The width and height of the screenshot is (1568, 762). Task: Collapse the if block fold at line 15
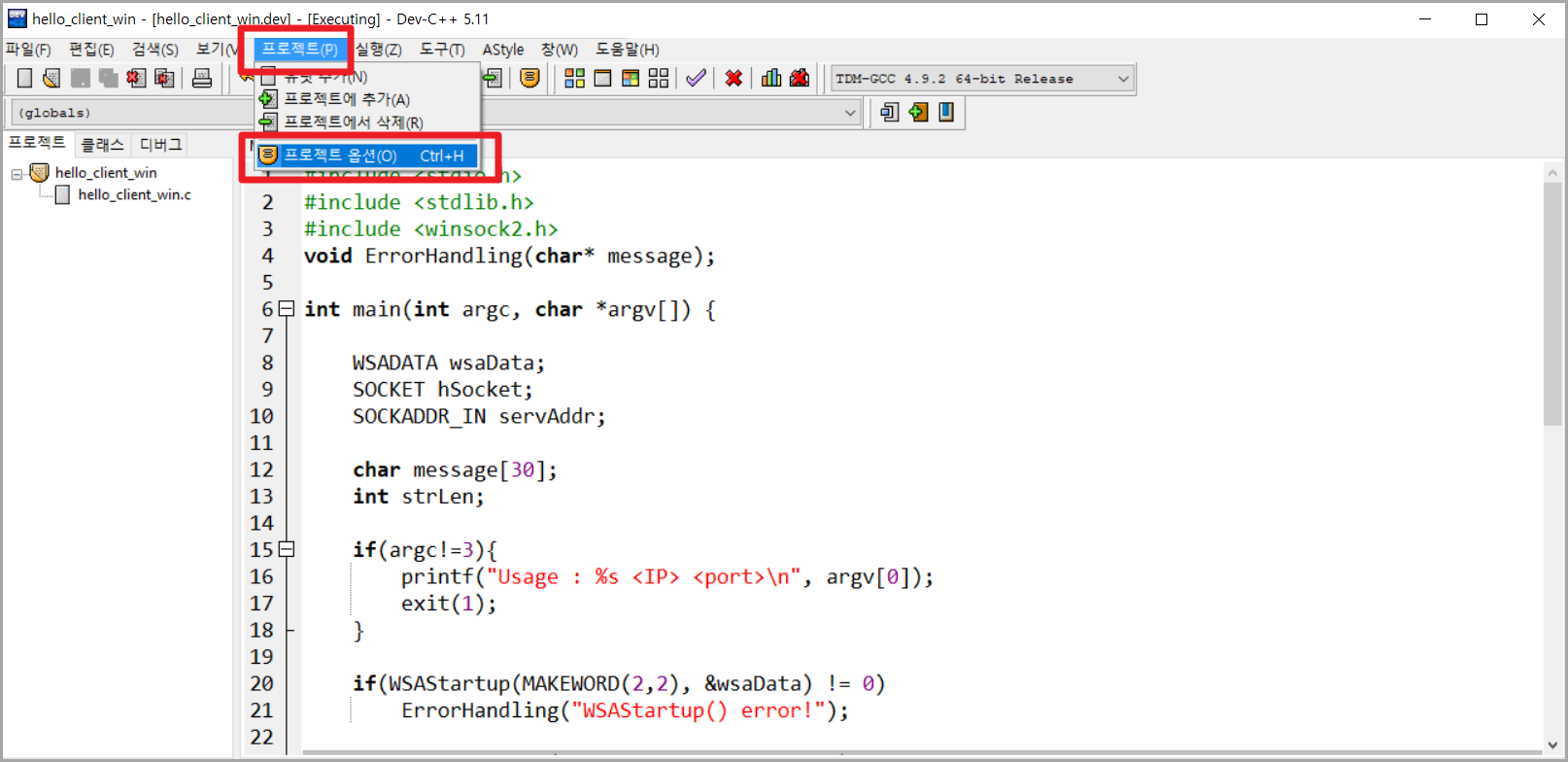point(287,549)
